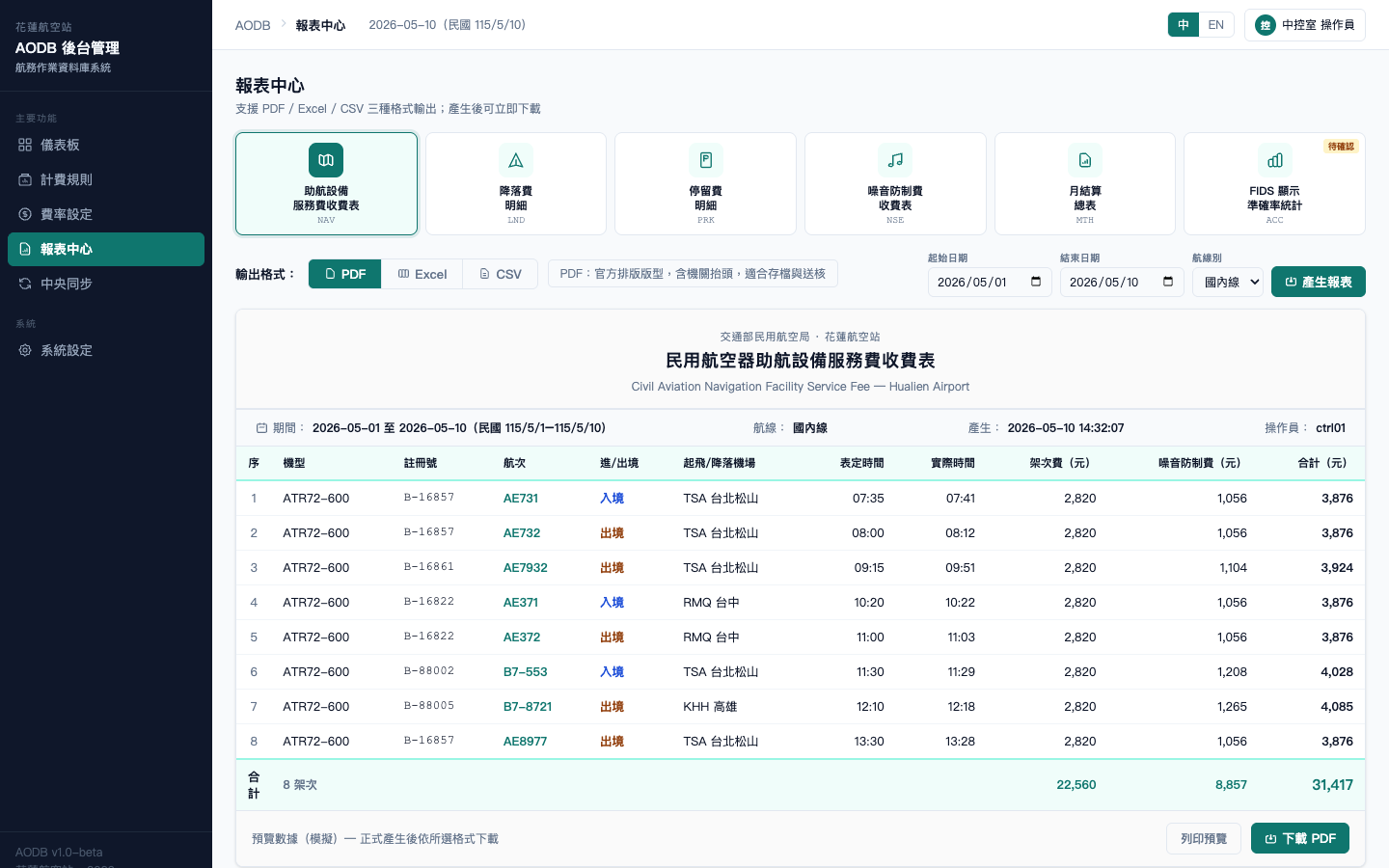
Task: Click the 合計 (元) column header
Action: click(x=1322, y=463)
